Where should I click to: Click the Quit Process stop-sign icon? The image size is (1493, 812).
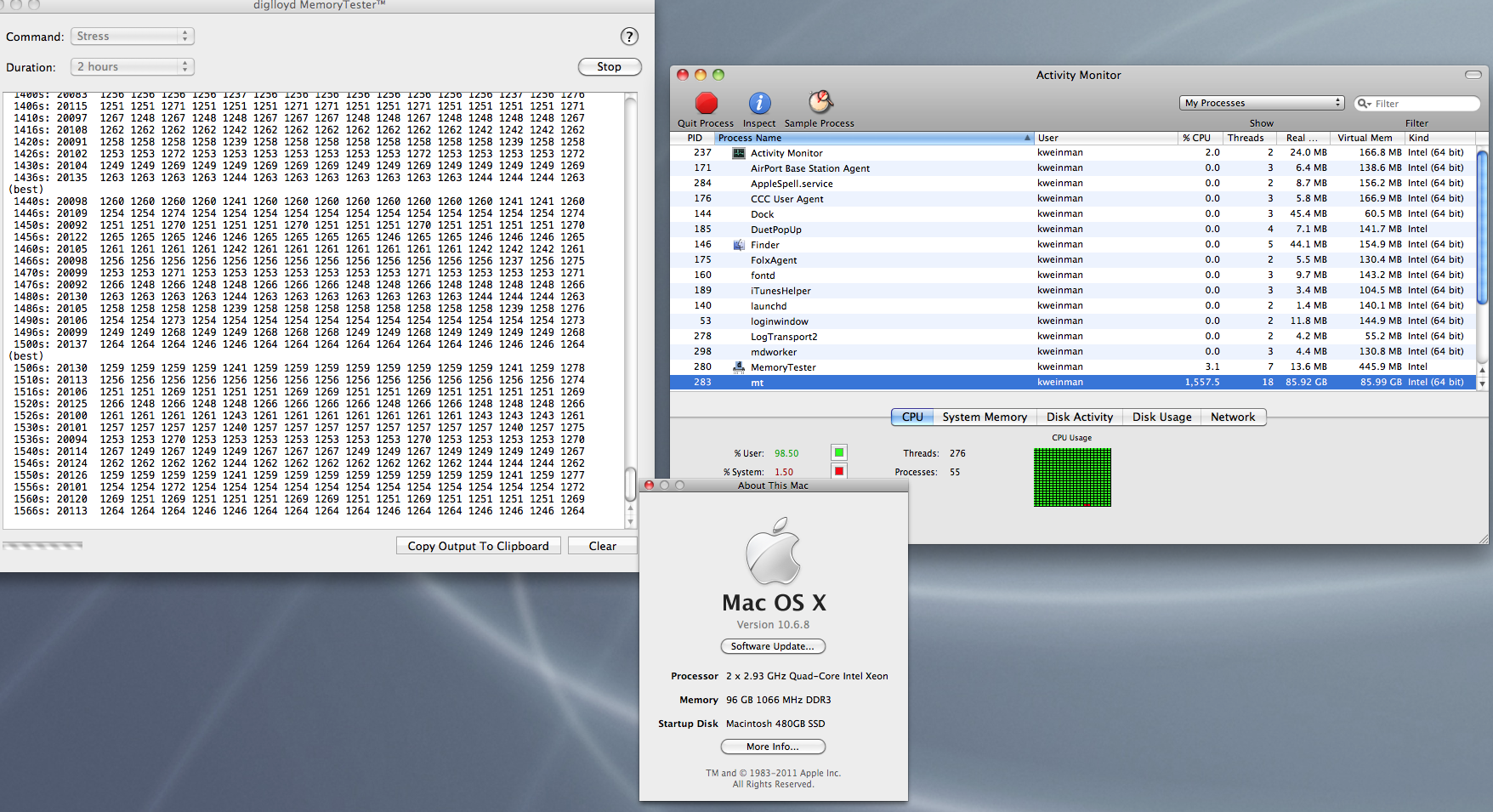[706, 104]
